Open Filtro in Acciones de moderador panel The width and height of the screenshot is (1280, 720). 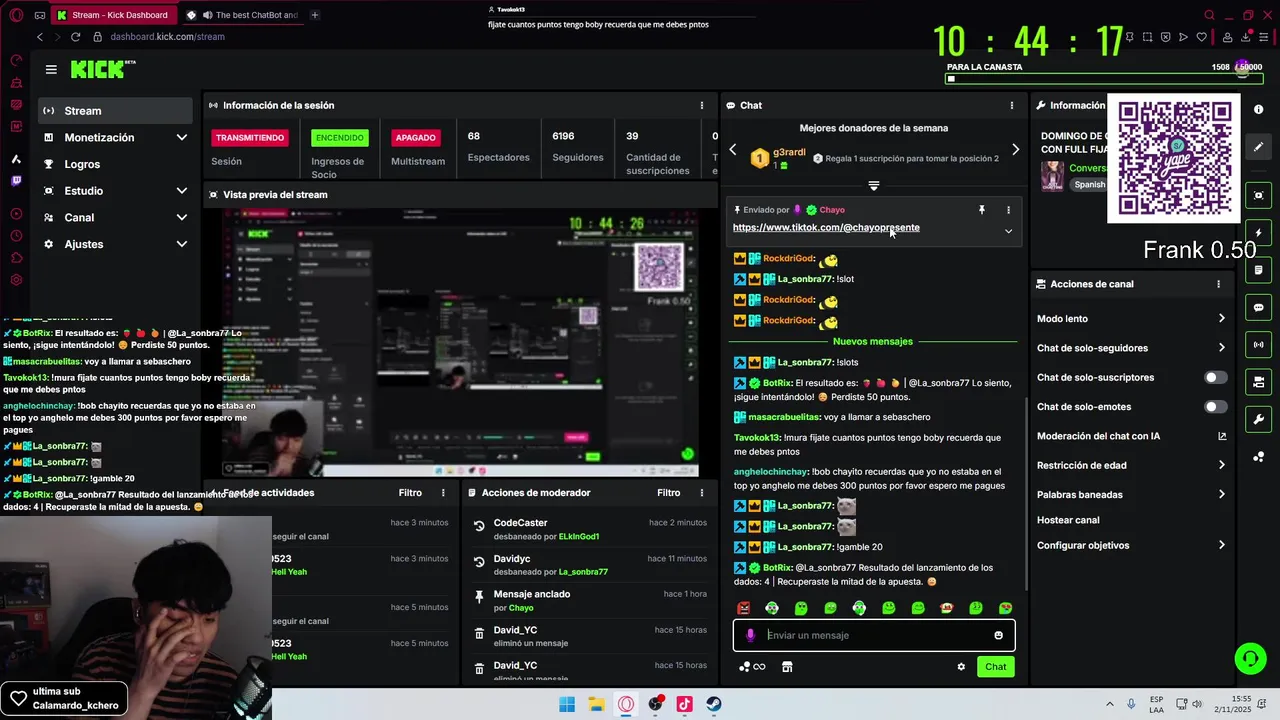[668, 493]
